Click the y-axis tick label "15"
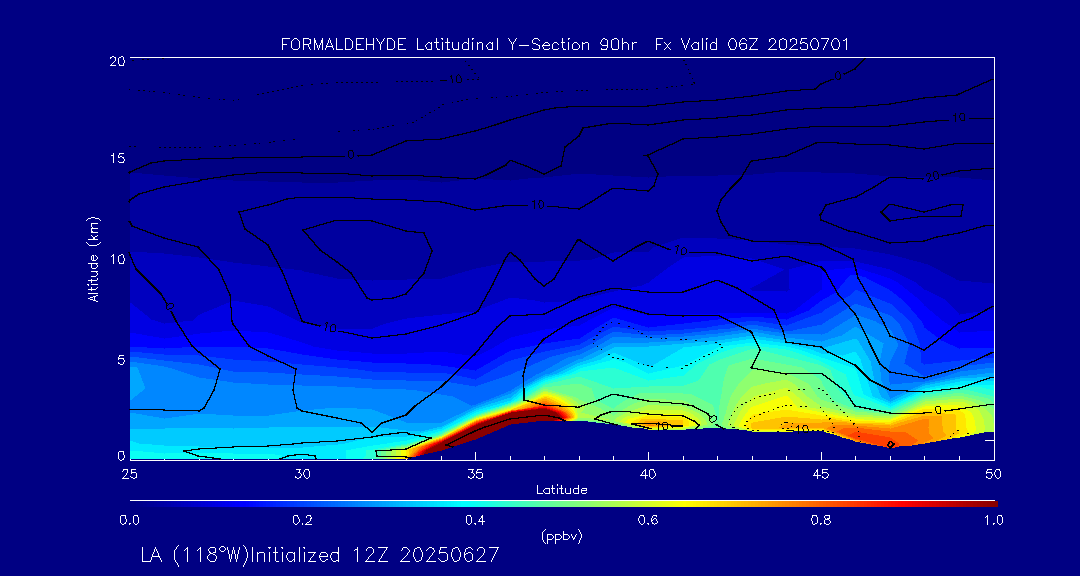Viewport: 1080px width, 576px height. pyautogui.click(x=117, y=158)
